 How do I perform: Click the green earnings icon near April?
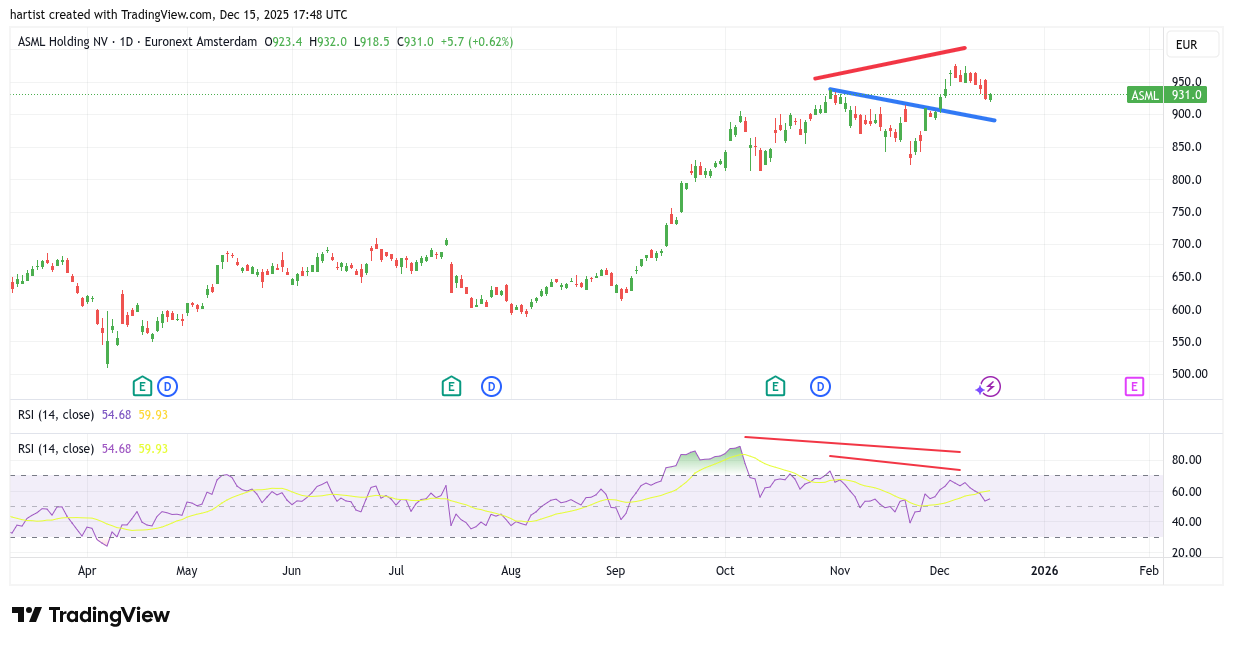pos(142,386)
